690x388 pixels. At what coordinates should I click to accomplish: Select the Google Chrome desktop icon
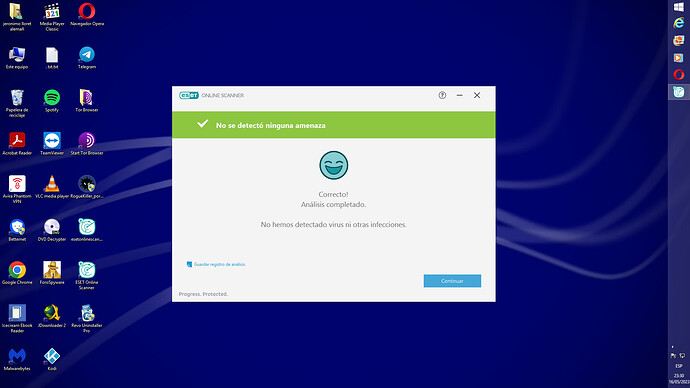coord(17,273)
